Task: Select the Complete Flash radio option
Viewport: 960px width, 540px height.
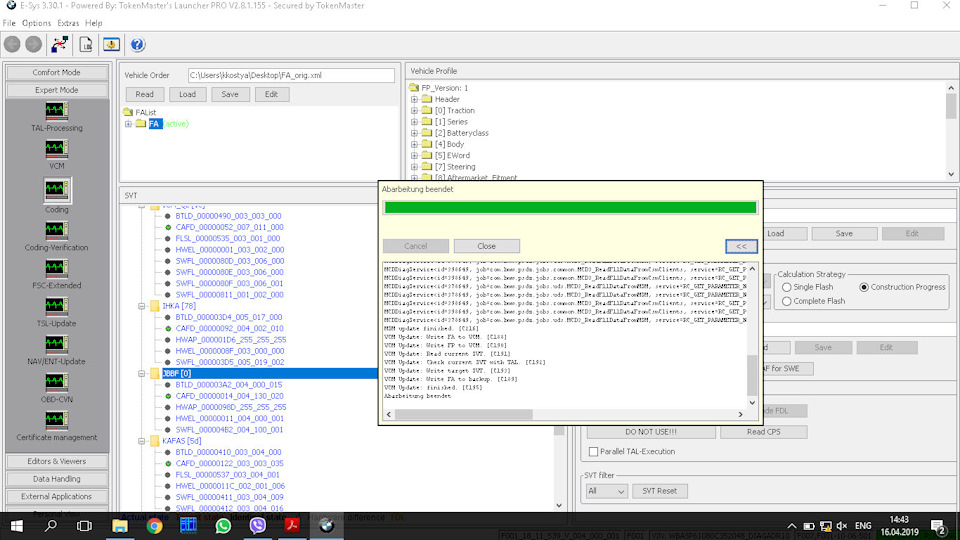Action: (787, 301)
